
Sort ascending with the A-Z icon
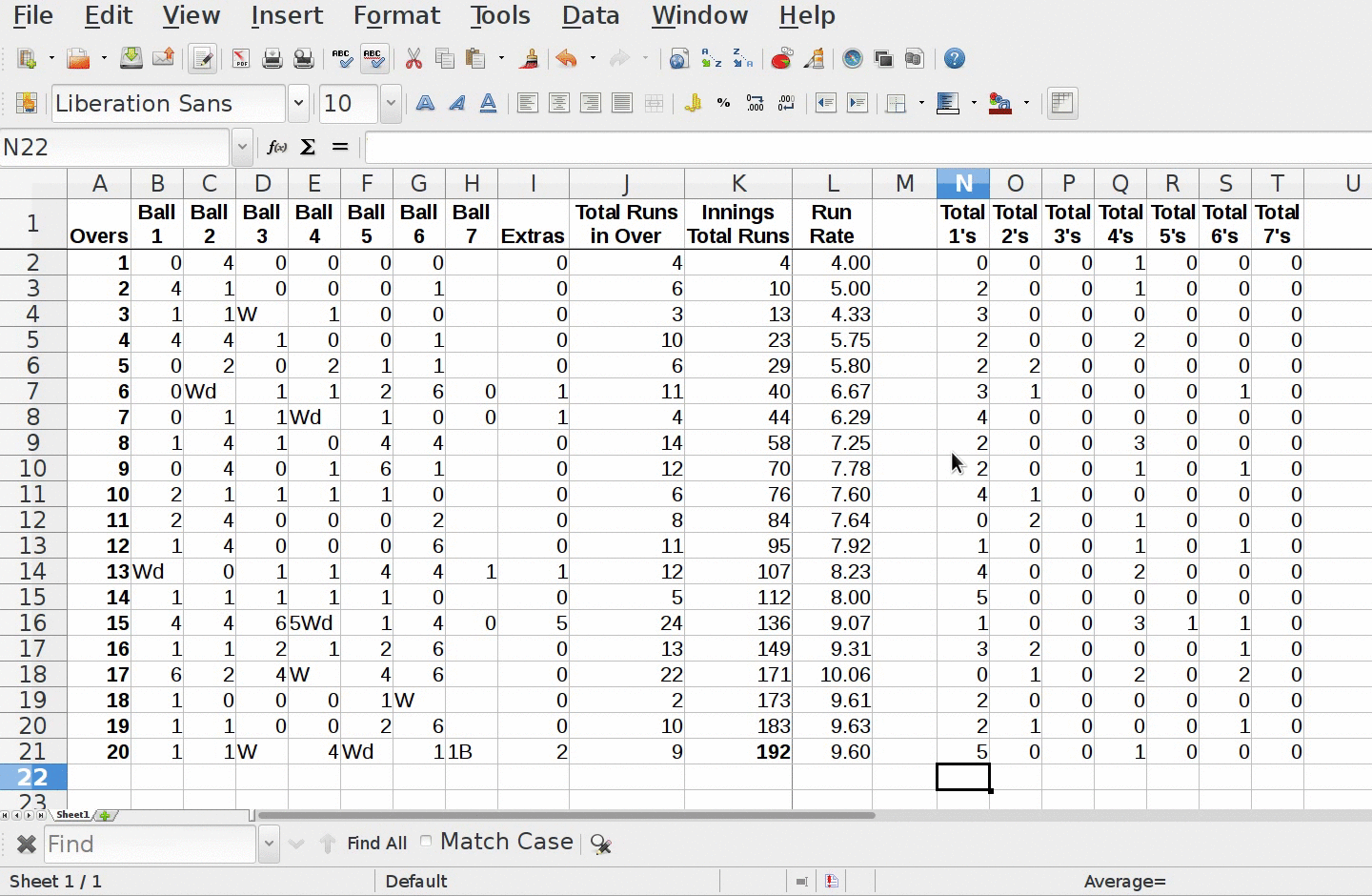click(x=711, y=59)
